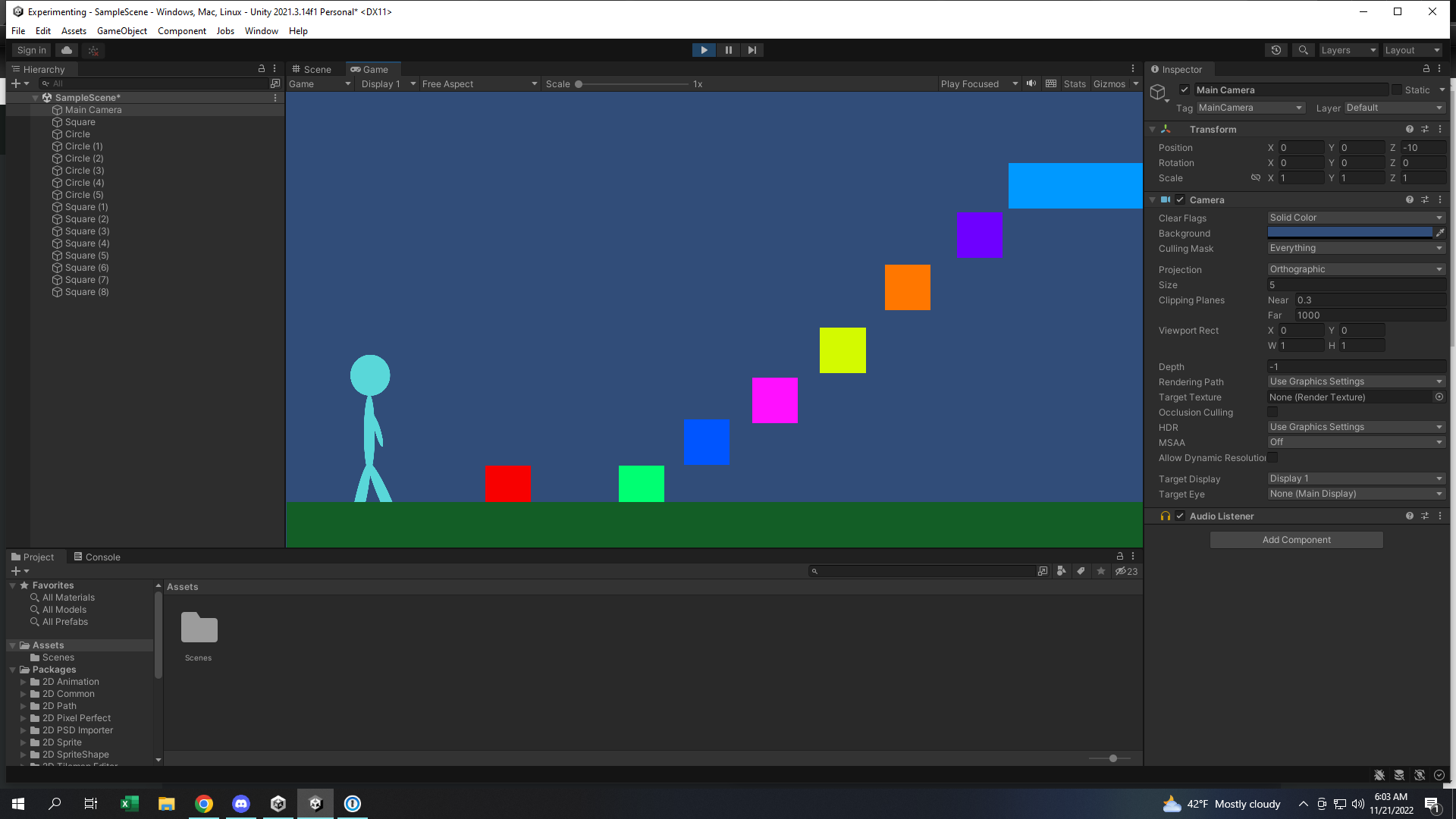The height and width of the screenshot is (819, 1456).
Task: Collapse the Transform component
Action: point(1152,130)
